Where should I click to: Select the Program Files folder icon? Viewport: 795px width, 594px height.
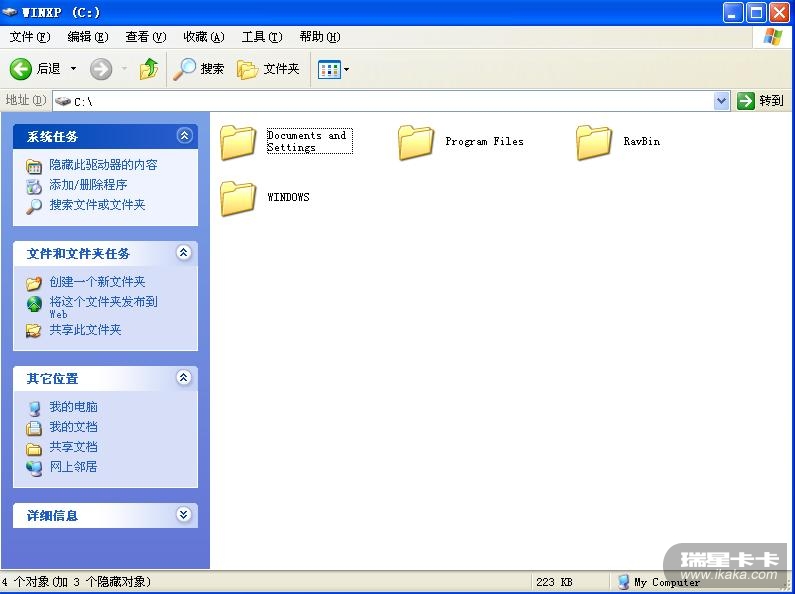click(x=416, y=142)
